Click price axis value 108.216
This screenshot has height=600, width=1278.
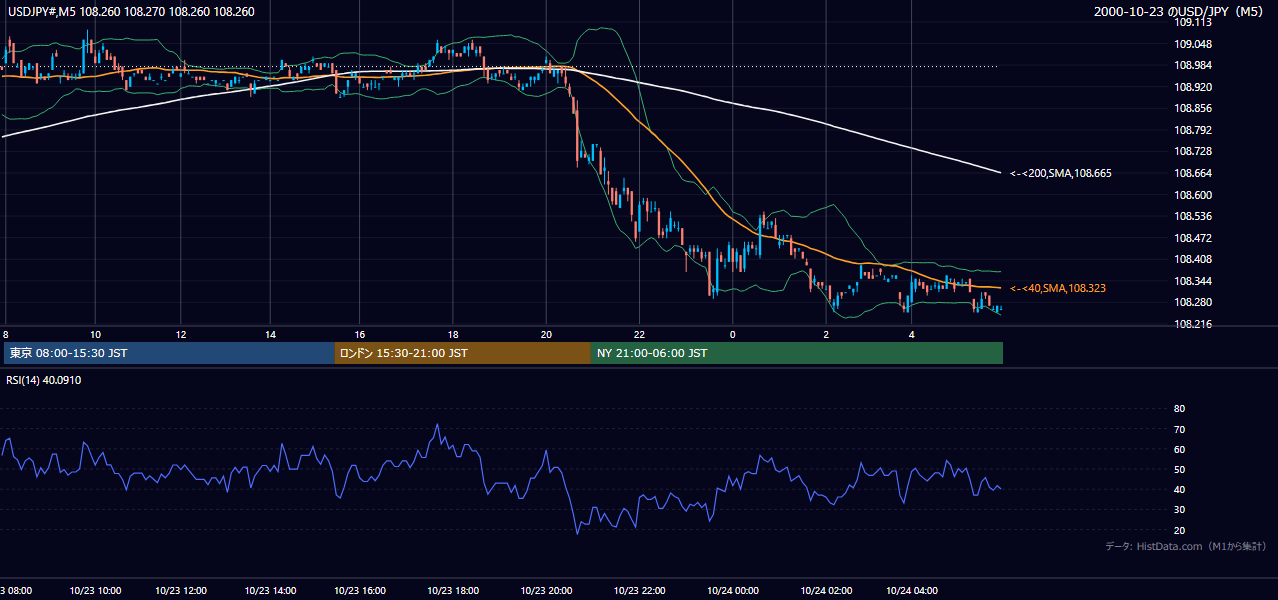(x=1193, y=324)
